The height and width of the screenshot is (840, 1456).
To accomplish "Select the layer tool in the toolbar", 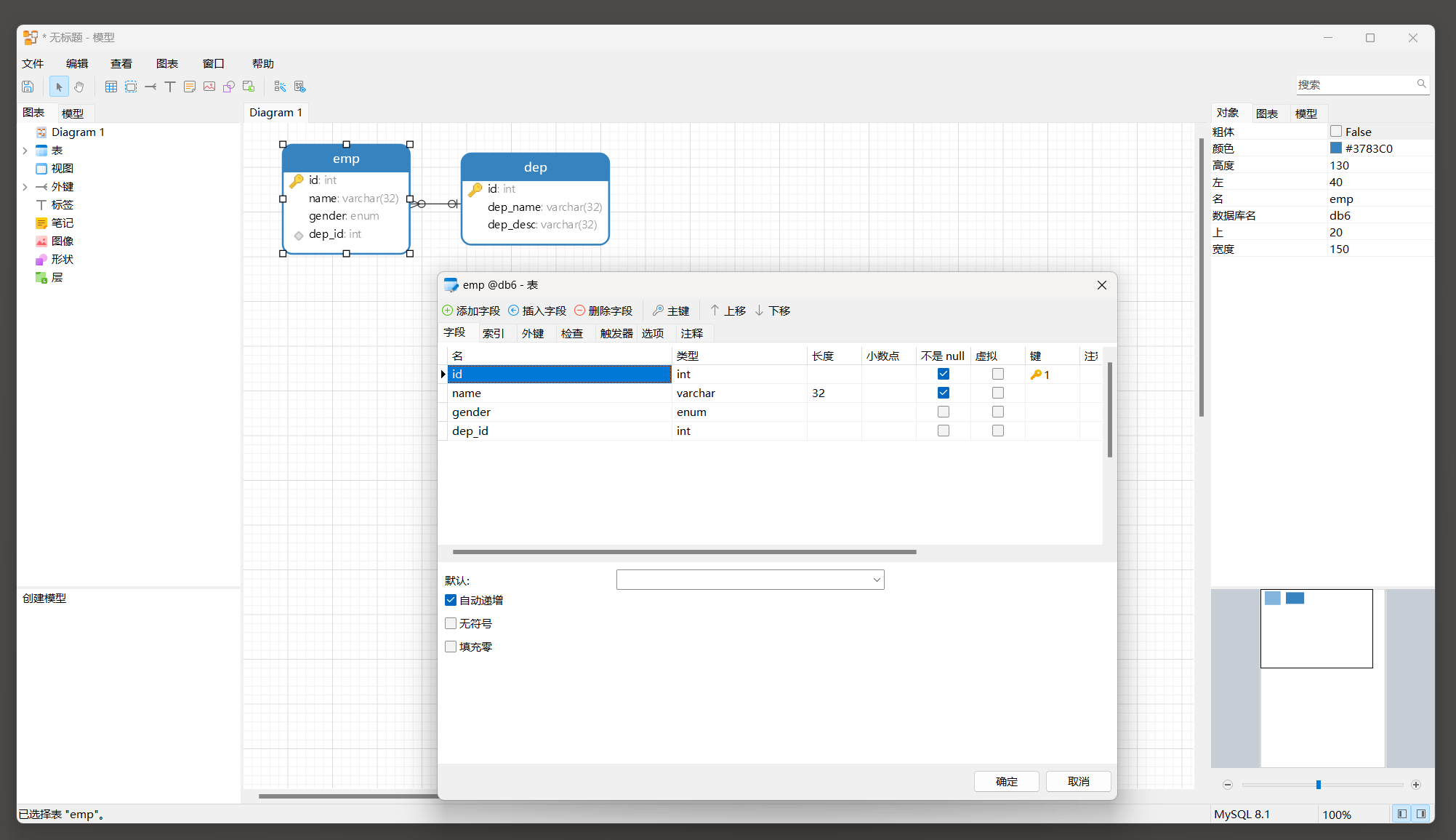I will click(x=249, y=87).
